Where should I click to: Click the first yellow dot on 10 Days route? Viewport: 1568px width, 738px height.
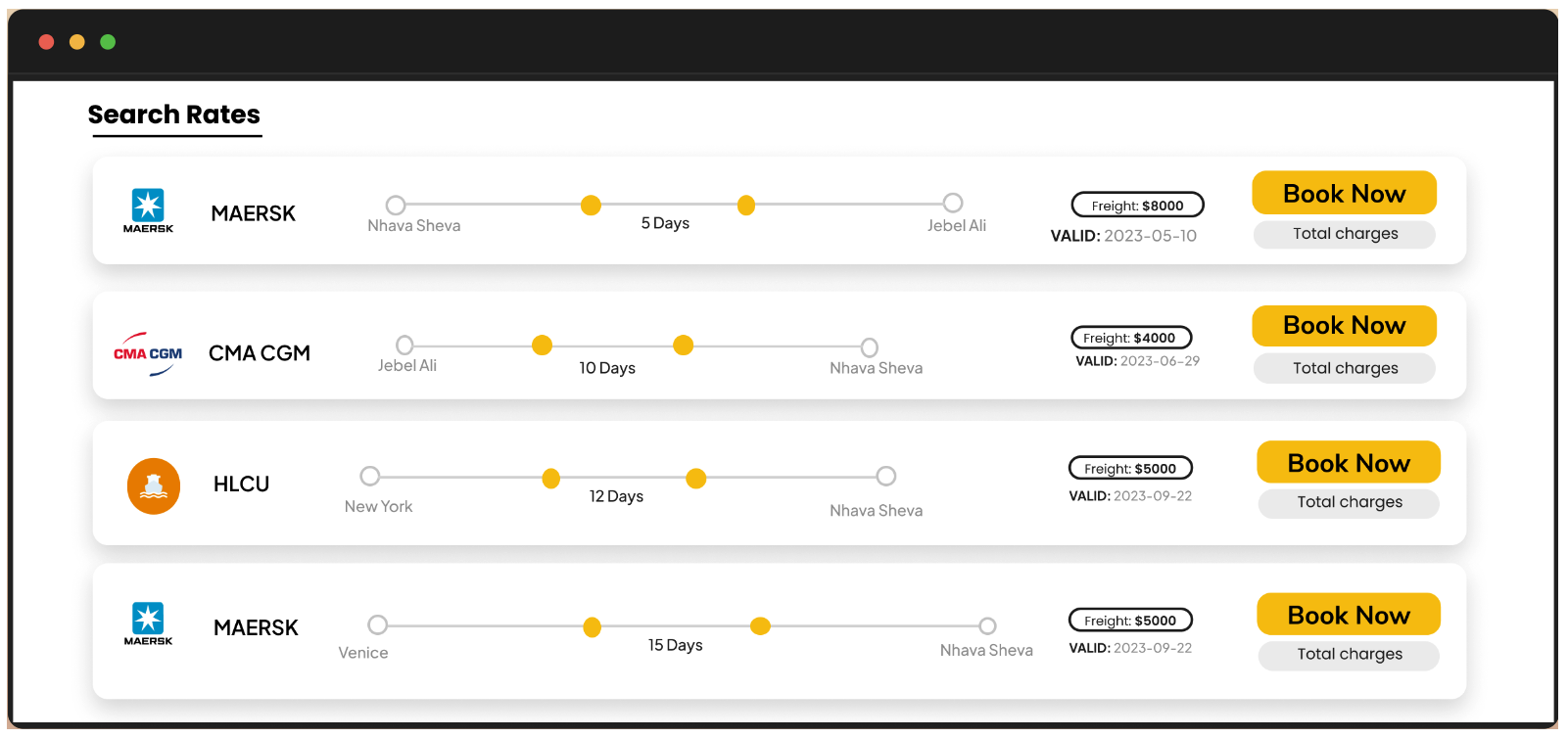(x=542, y=345)
